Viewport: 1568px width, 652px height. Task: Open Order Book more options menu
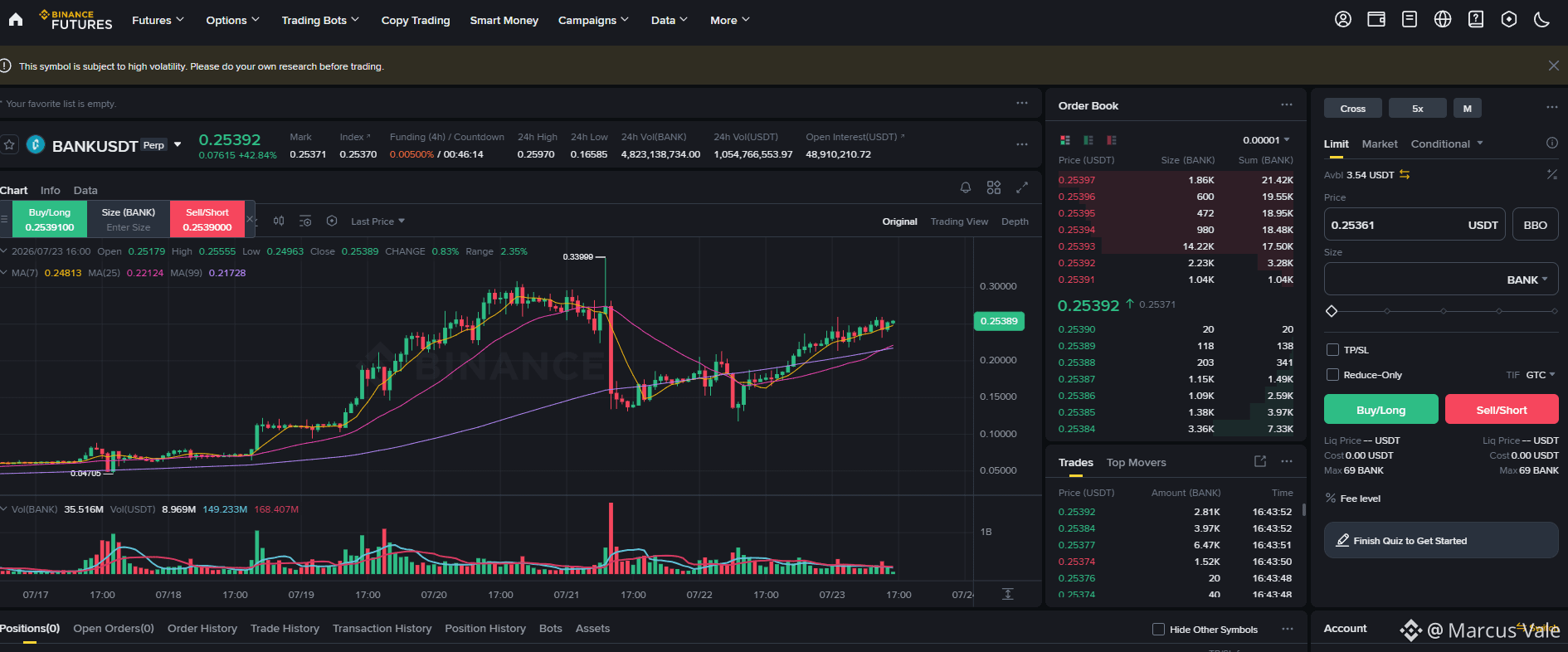(x=1287, y=105)
